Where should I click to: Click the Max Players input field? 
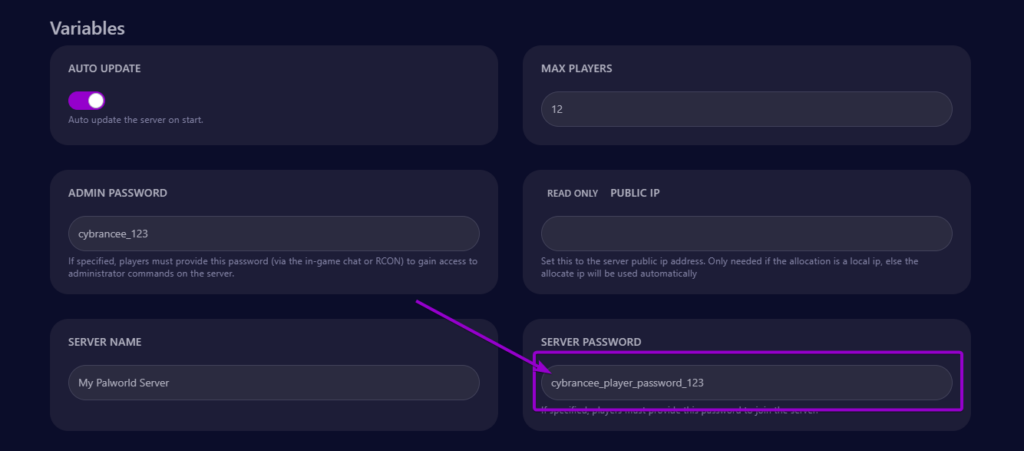[746, 109]
